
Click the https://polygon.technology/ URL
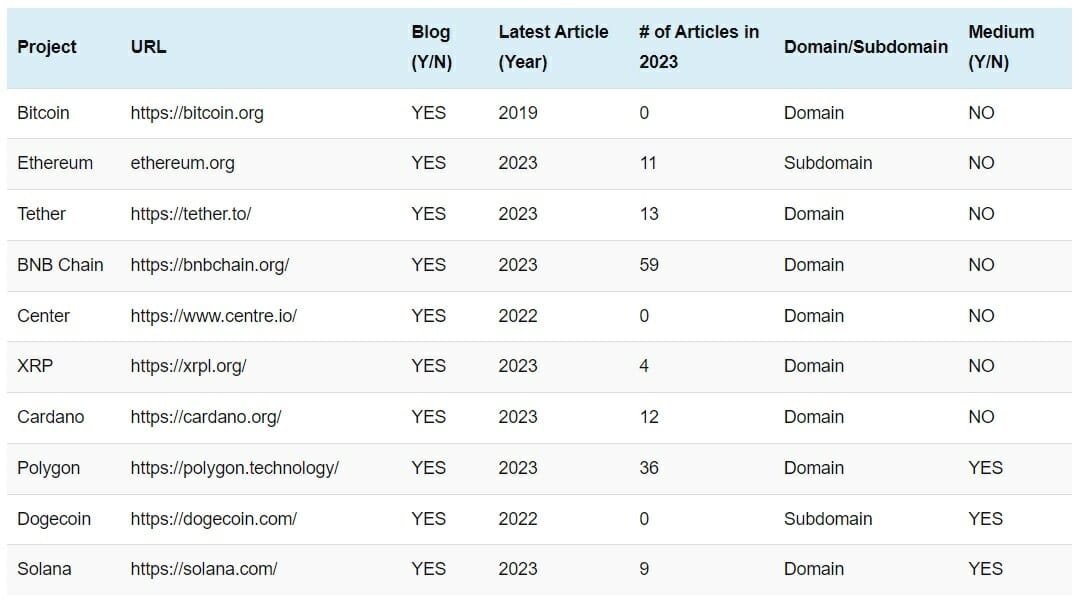[x=234, y=468]
